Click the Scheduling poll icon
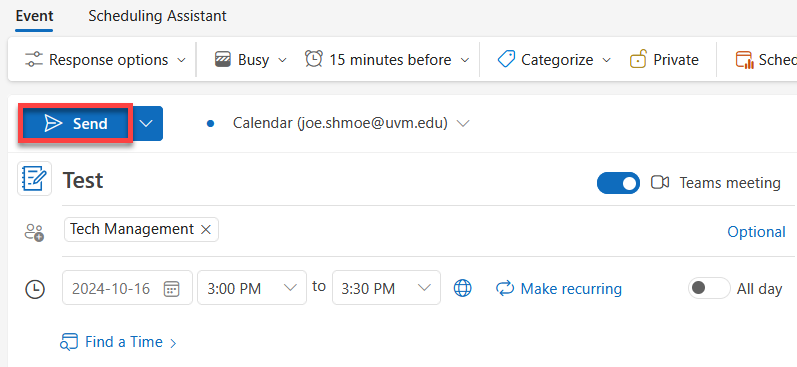The image size is (797, 367). [744, 59]
